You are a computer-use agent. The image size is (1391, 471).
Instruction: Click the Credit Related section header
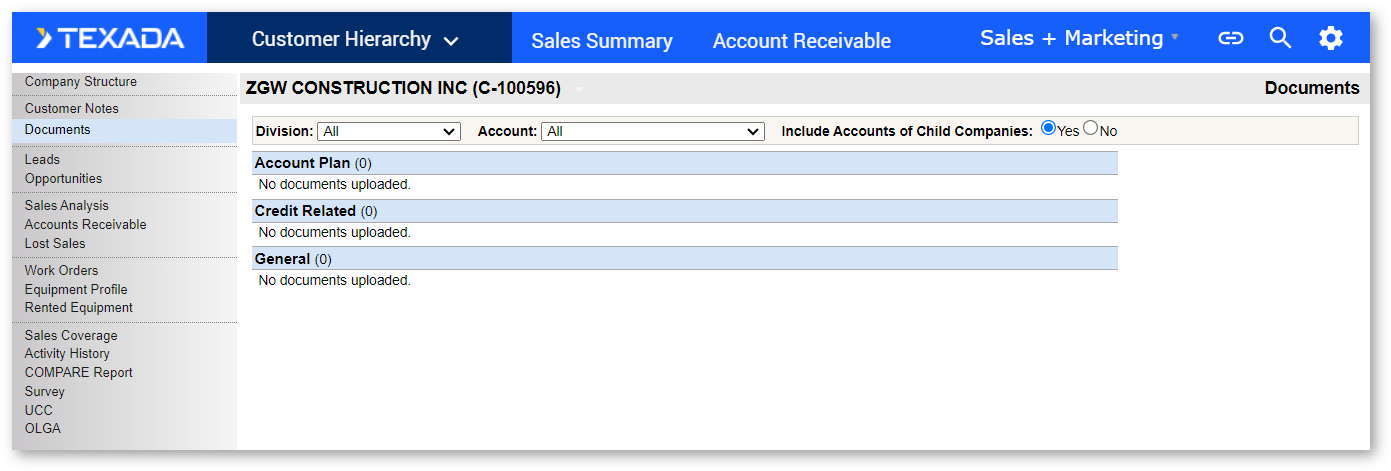pos(305,211)
